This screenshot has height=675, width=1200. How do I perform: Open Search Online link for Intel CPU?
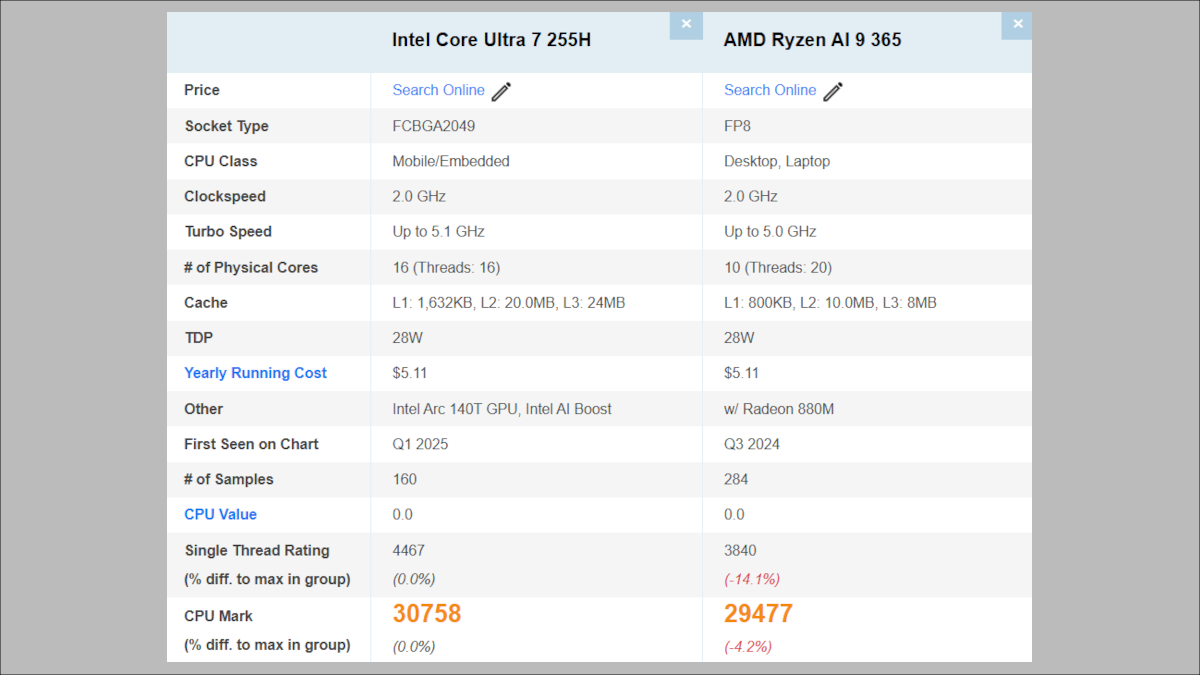click(x=438, y=90)
